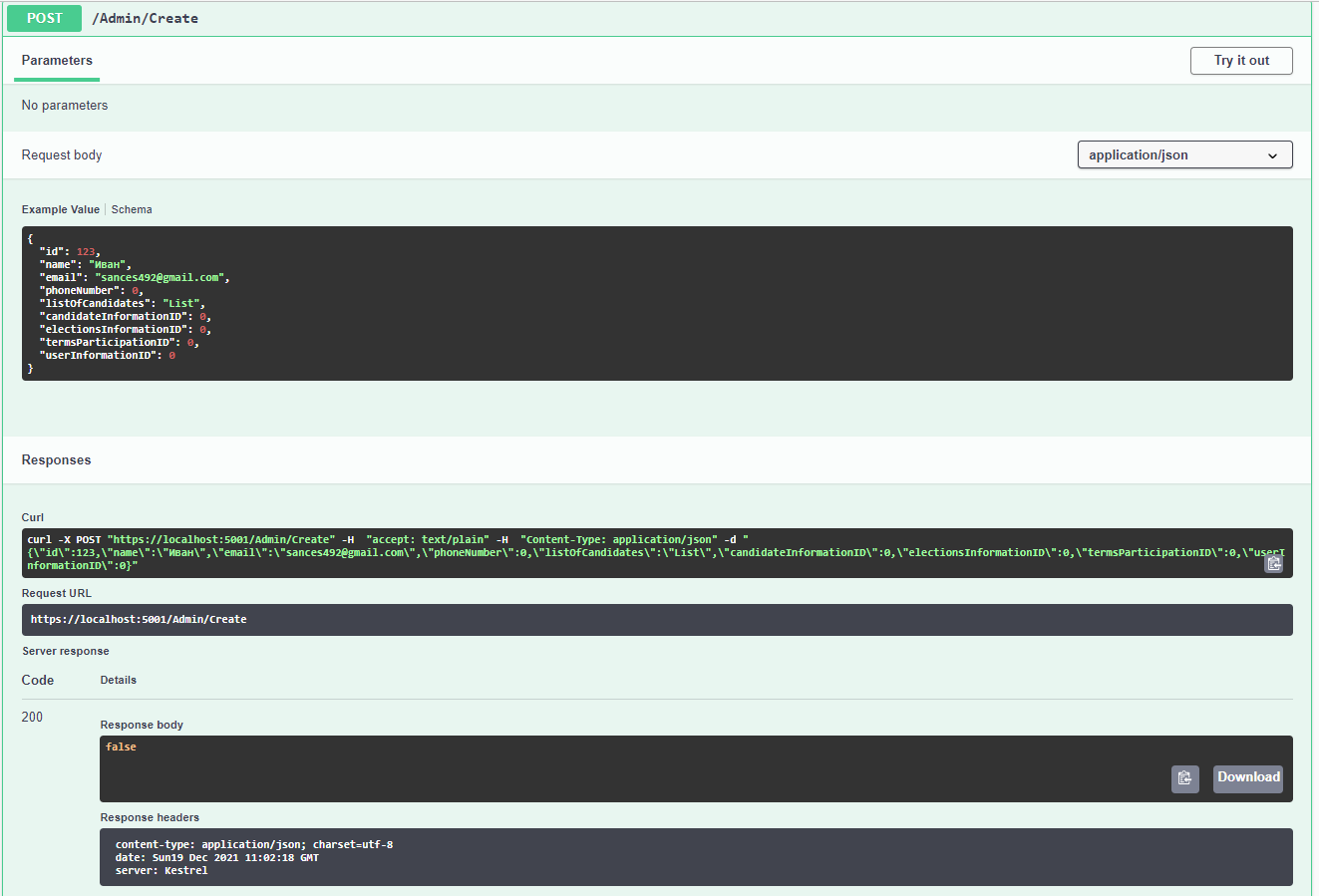This screenshot has width=1319, height=896.
Task: Copy the response body to clipboard
Action: pos(1184,778)
